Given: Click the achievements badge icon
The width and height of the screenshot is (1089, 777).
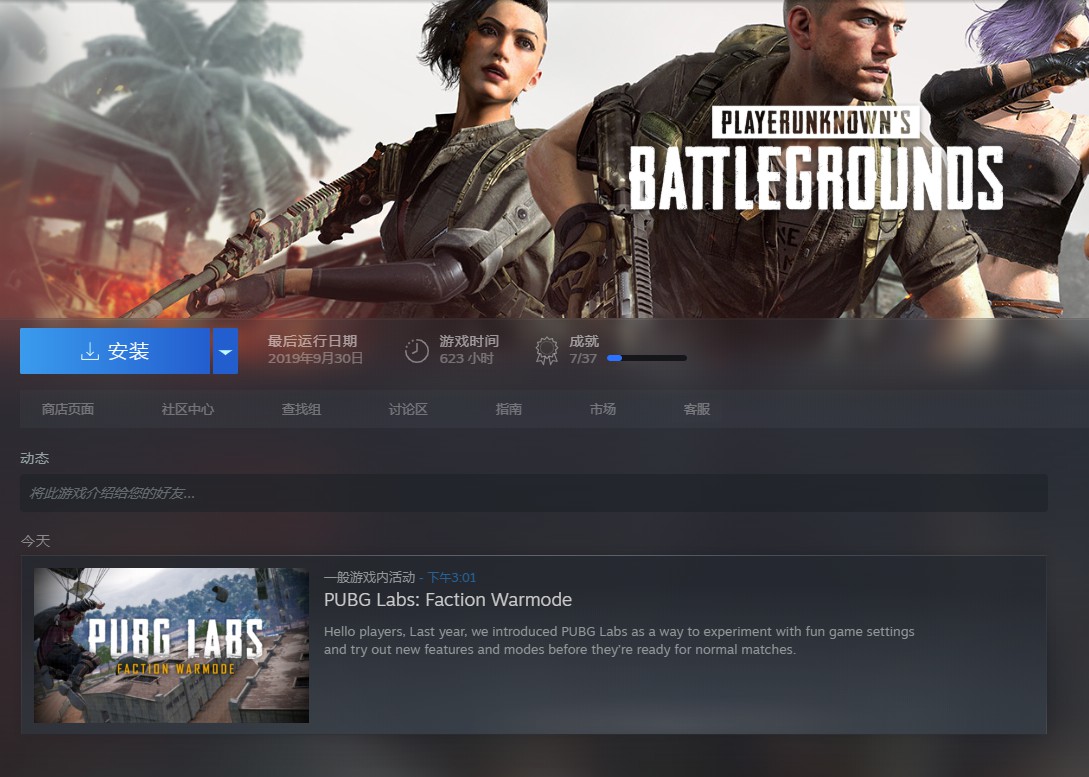Looking at the screenshot, I should [547, 351].
